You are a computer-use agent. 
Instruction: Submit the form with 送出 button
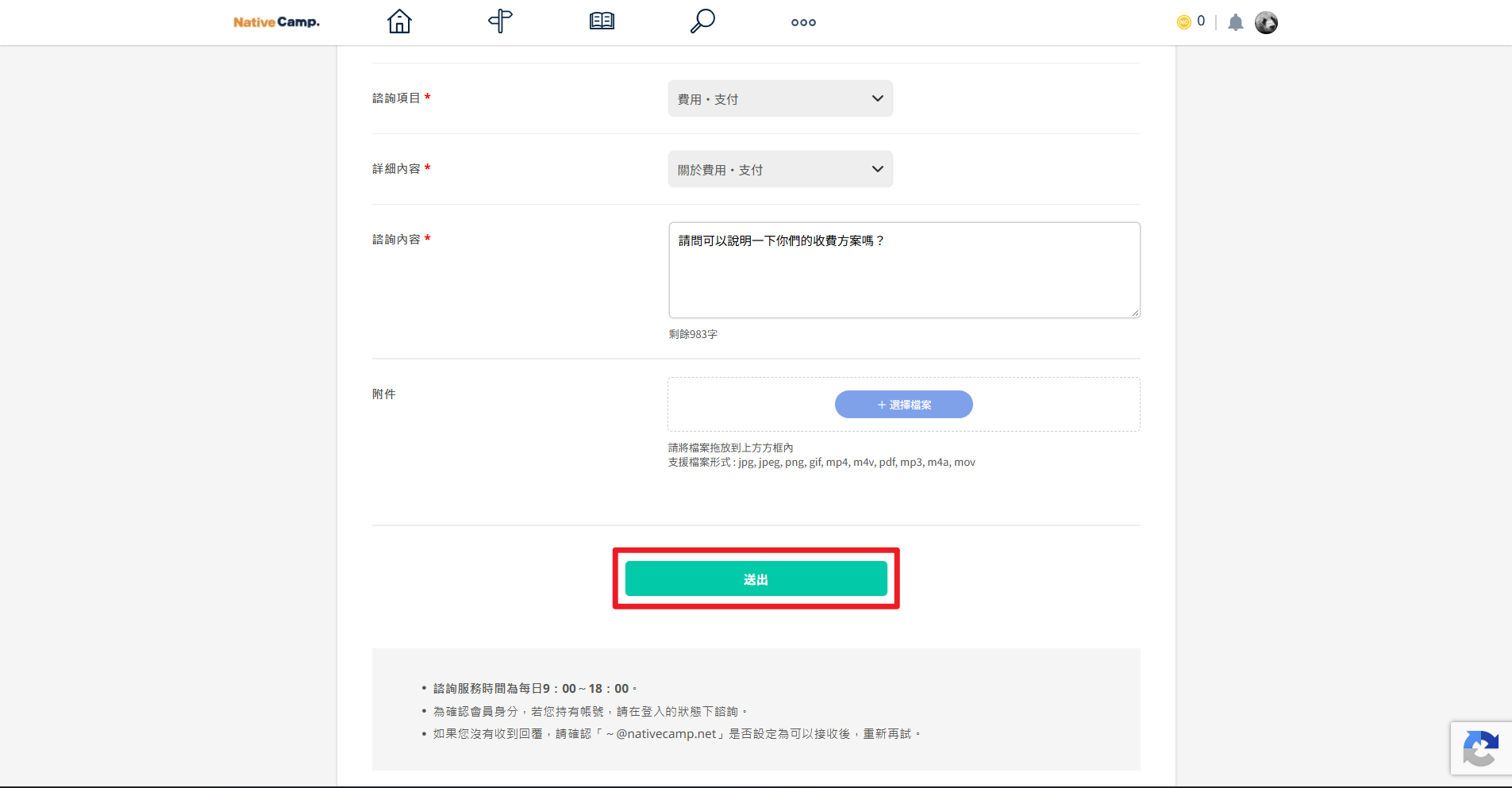(x=756, y=579)
